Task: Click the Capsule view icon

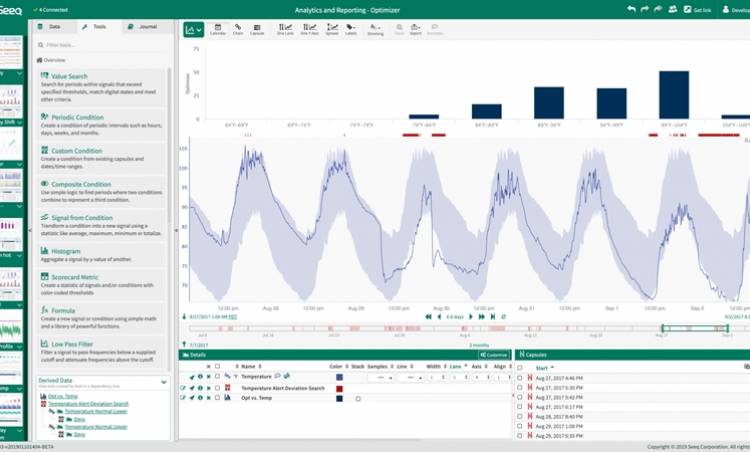Action: [257, 29]
